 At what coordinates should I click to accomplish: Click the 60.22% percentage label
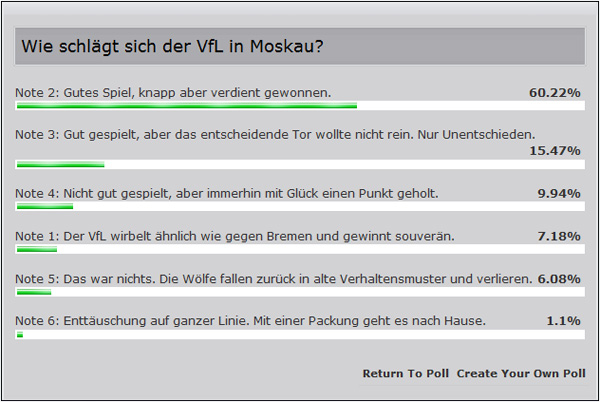555,93
